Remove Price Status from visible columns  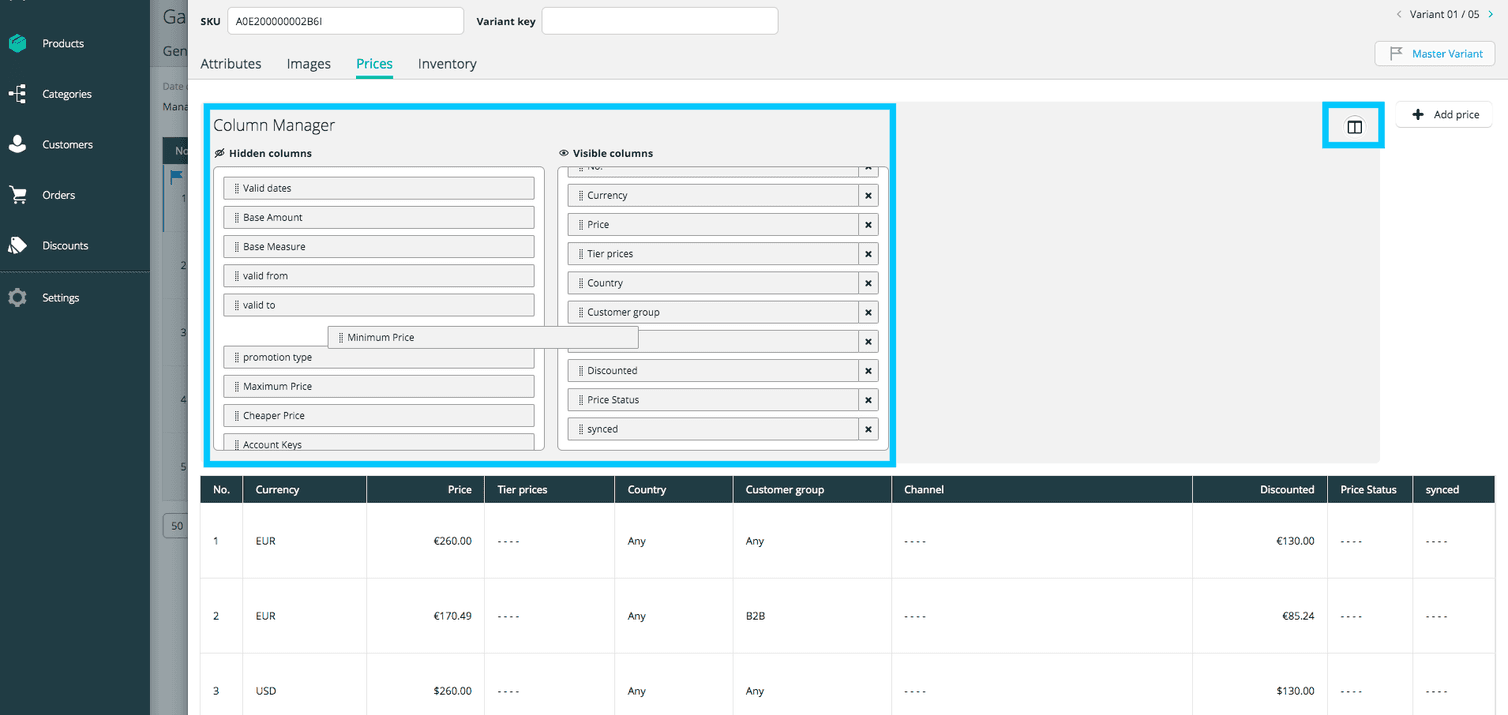click(x=868, y=399)
